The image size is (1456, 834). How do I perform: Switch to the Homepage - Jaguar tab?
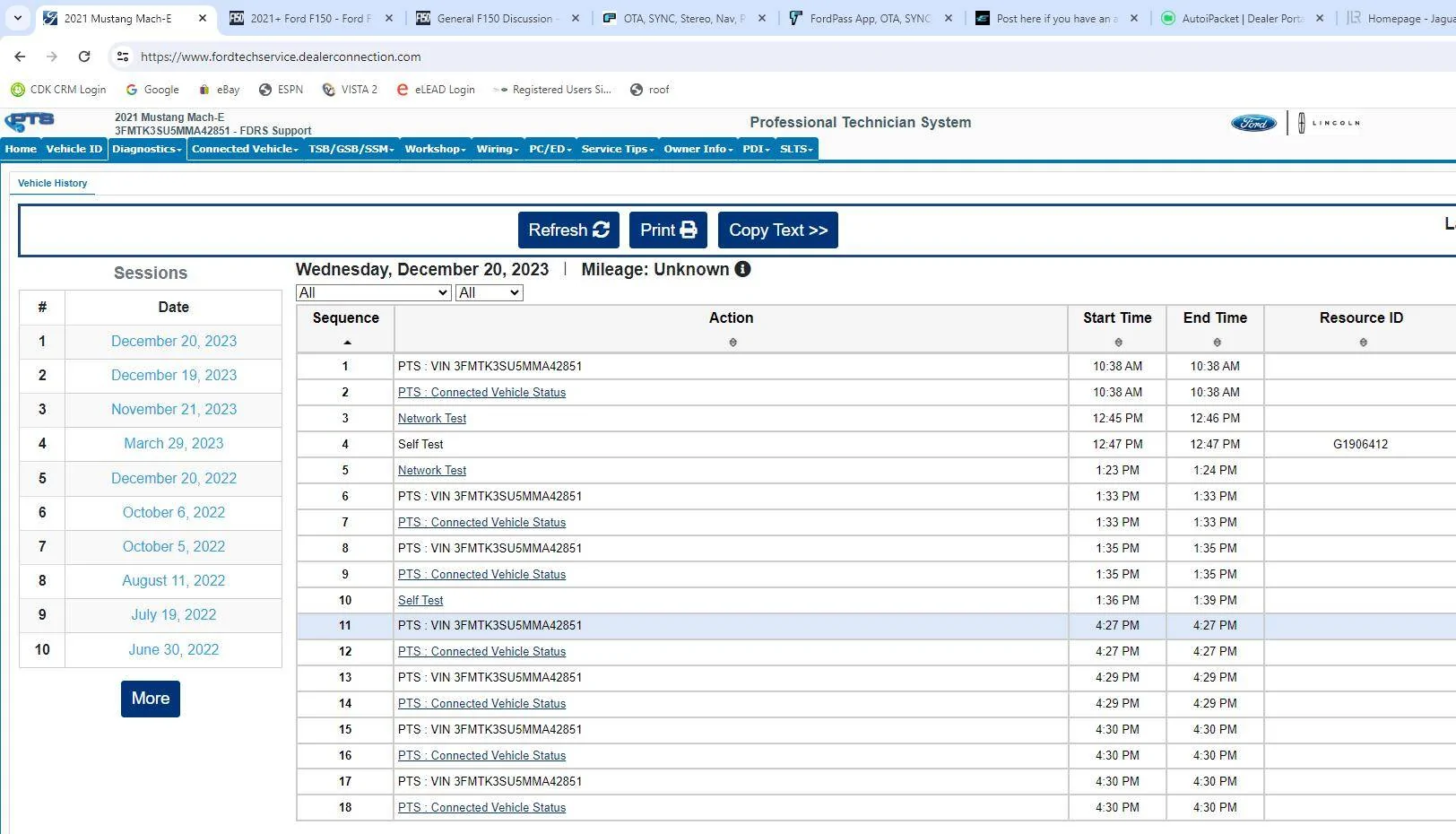tap(1400, 18)
